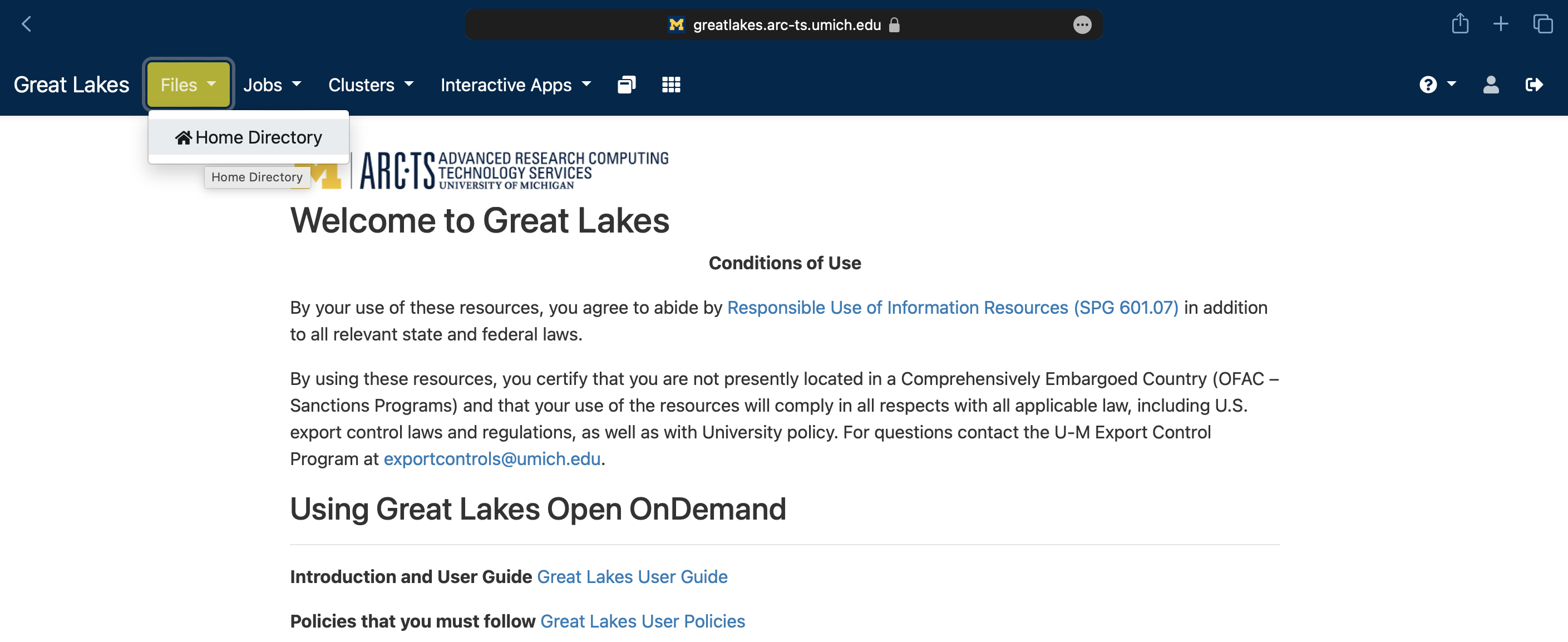Select Home Directory from Files menu
This screenshot has width=1568, height=642.
tap(248, 137)
